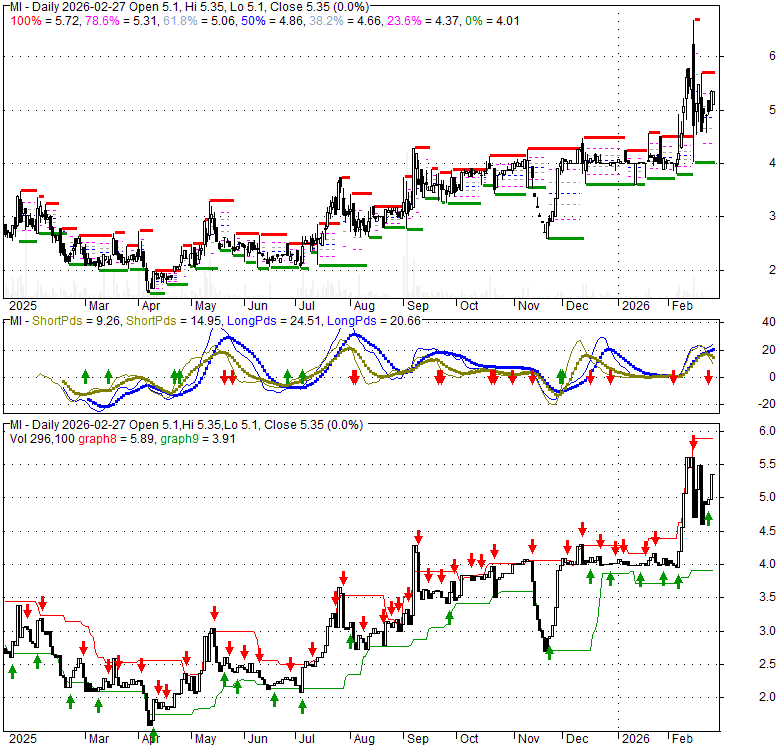Click the red sell arrow above September spike, bottom chart

tap(419, 537)
